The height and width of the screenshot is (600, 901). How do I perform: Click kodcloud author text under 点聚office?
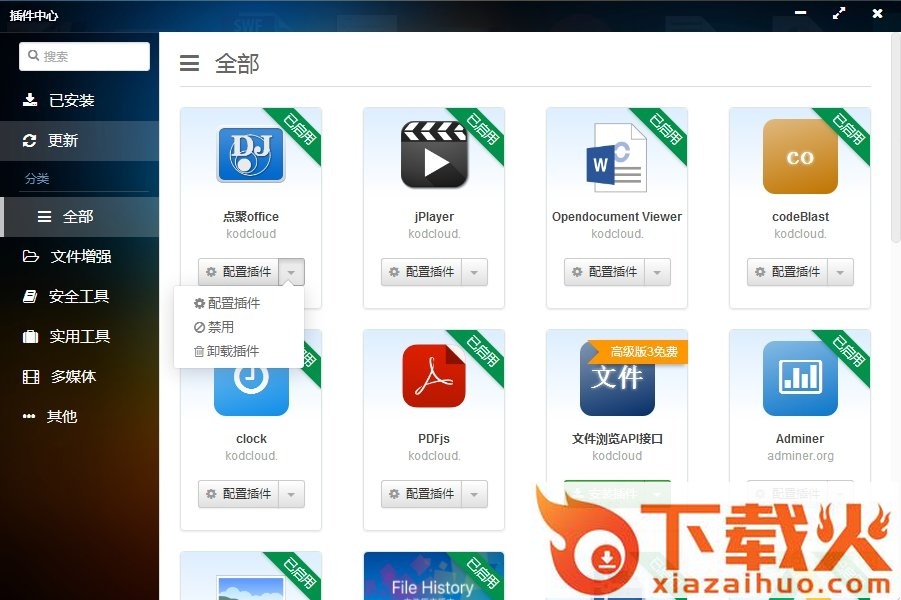coord(251,233)
